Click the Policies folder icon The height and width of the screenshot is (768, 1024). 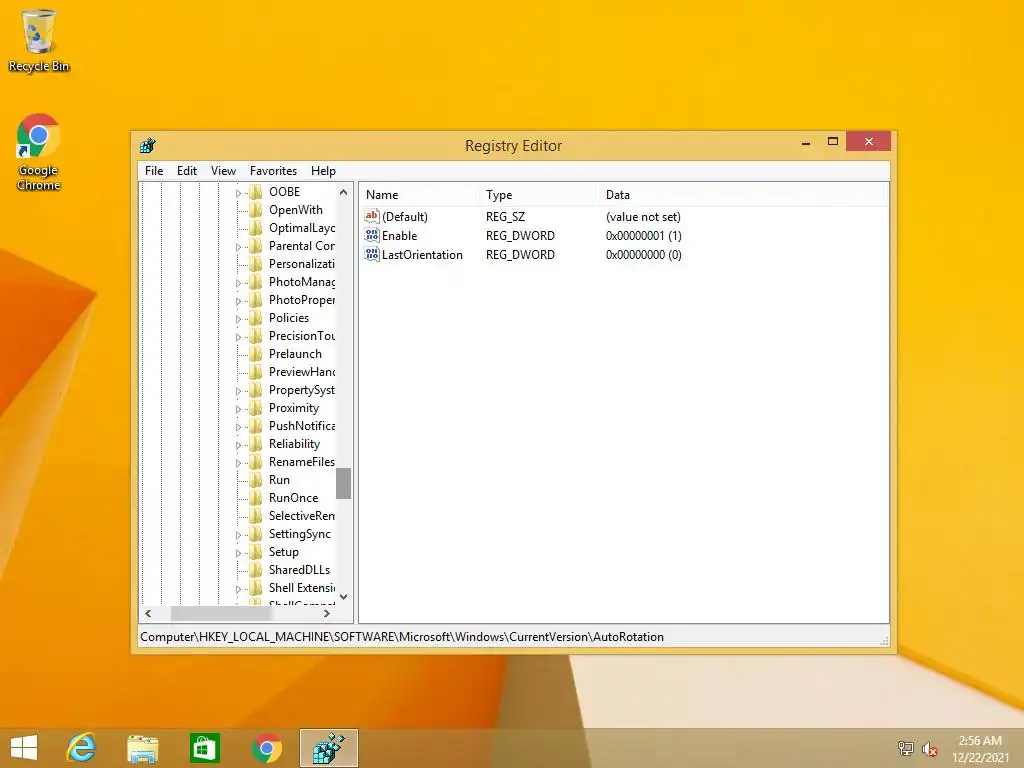256,317
